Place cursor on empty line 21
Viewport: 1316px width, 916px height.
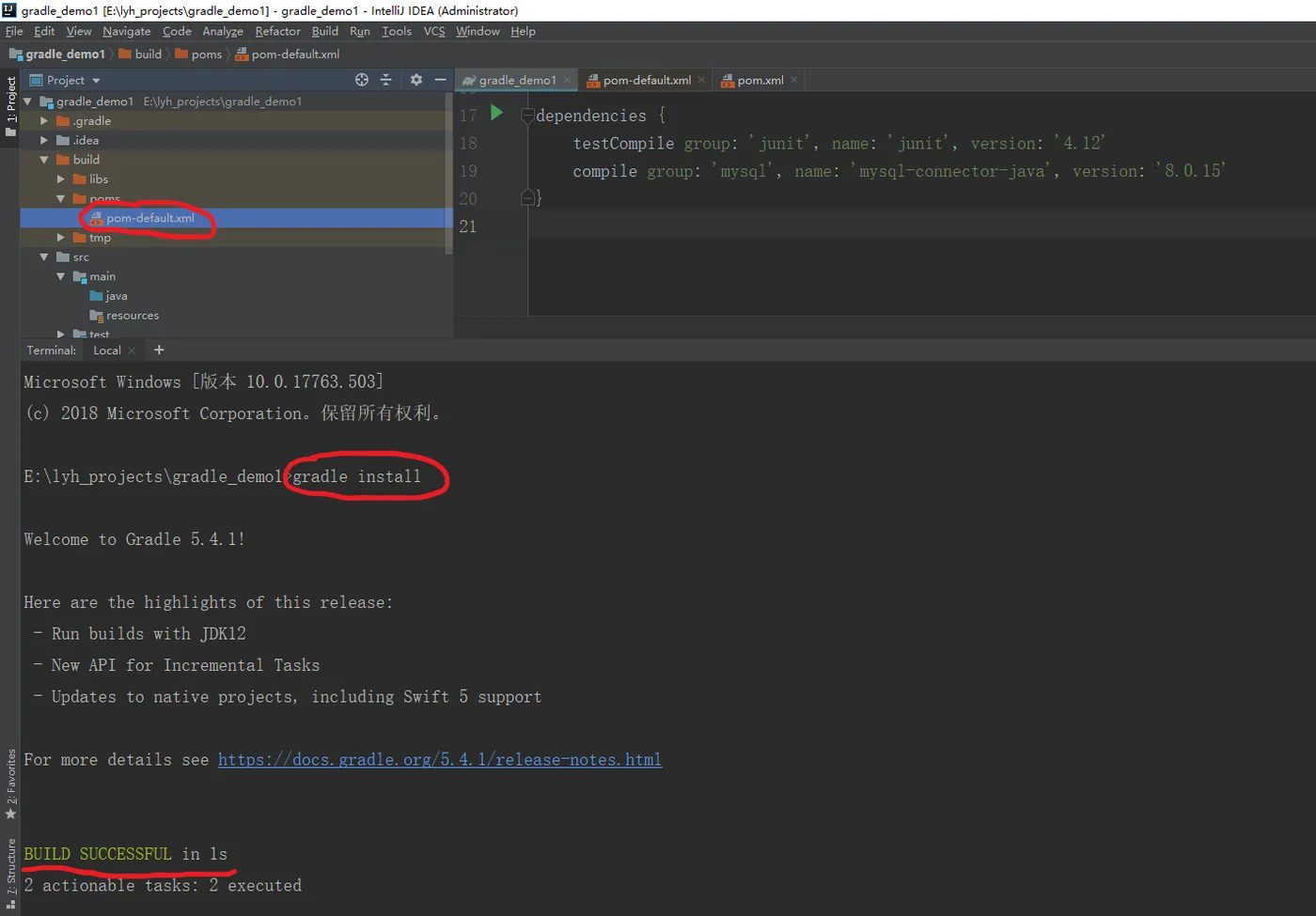pos(921,226)
